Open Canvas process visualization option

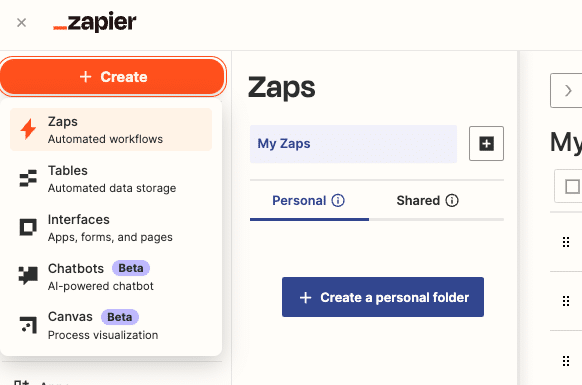coord(111,325)
